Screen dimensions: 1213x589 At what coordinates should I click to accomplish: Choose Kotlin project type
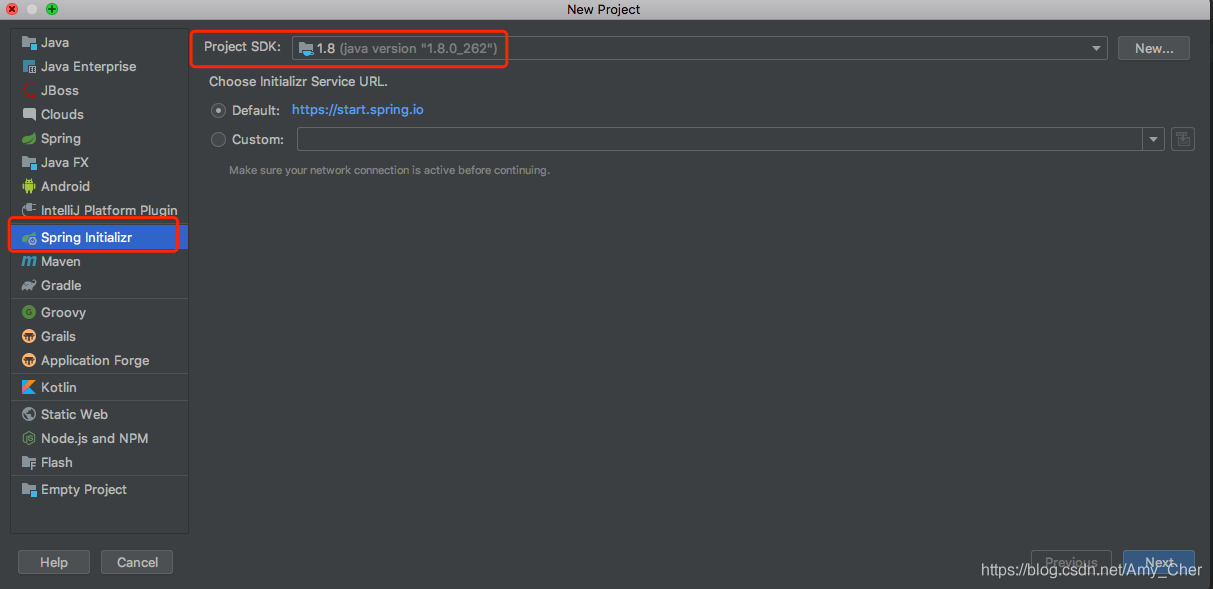pos(100,388)
